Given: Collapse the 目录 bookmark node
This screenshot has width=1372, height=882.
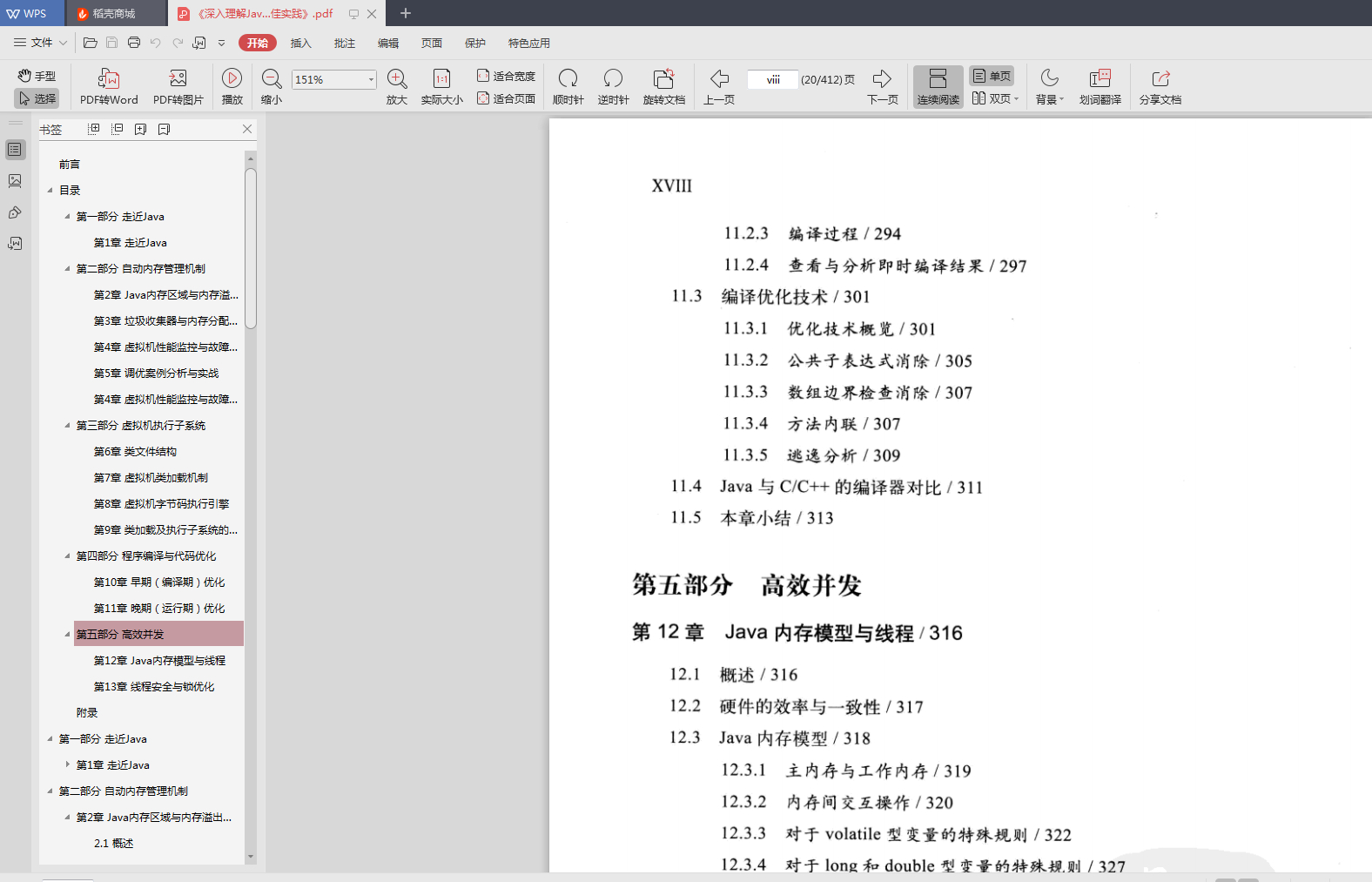Looking at the screenshot, I should (50, 190).
